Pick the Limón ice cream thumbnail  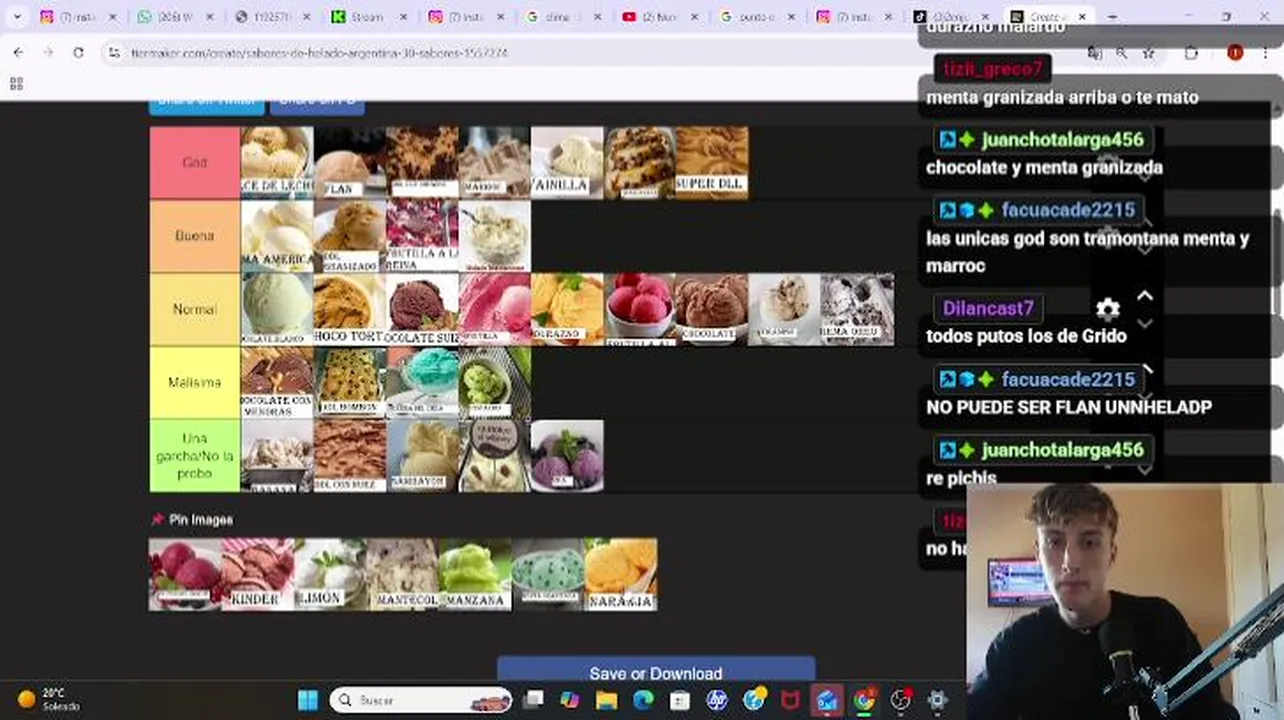(x=330, y=574)
